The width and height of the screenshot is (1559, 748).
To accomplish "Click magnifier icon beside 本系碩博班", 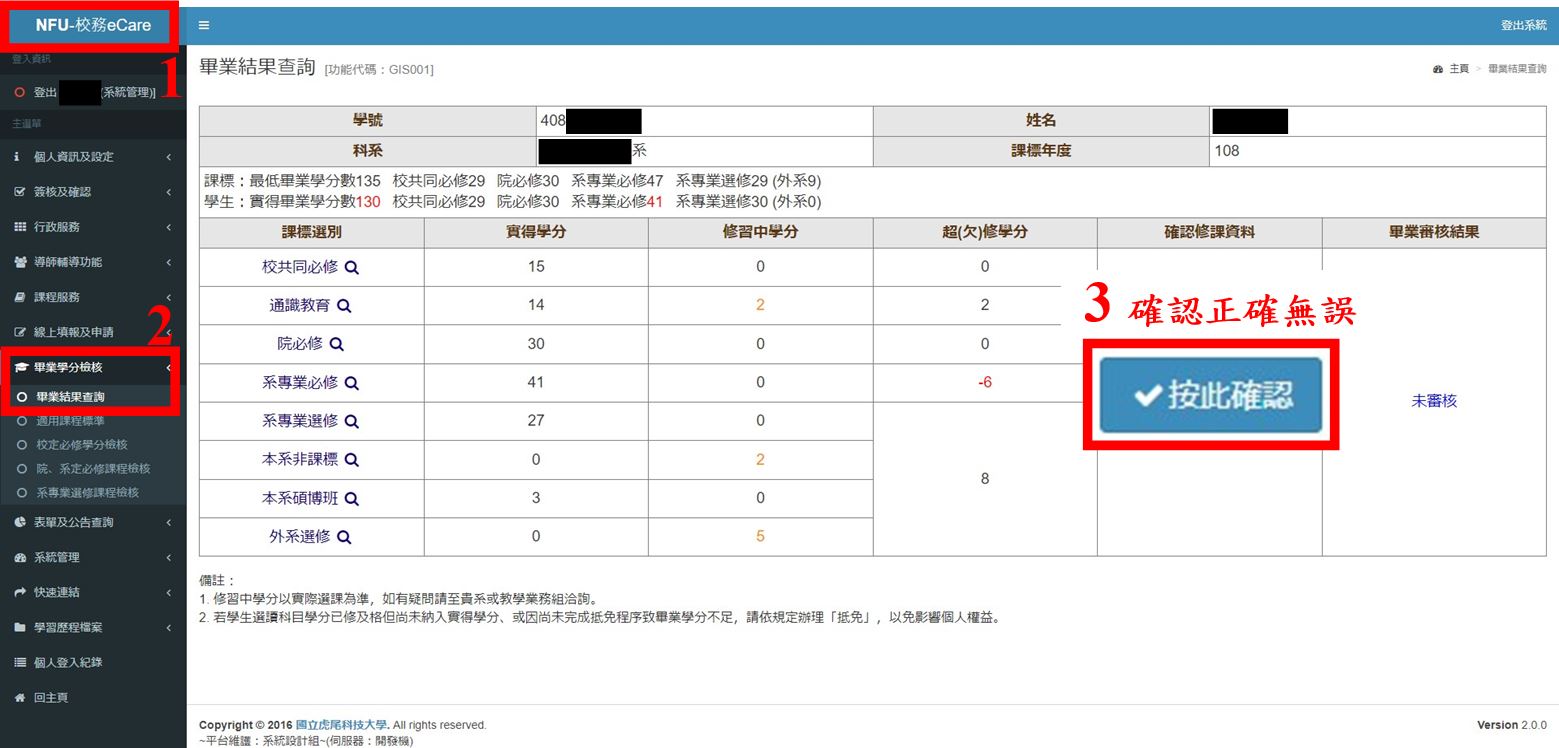I will click(352, 498).
